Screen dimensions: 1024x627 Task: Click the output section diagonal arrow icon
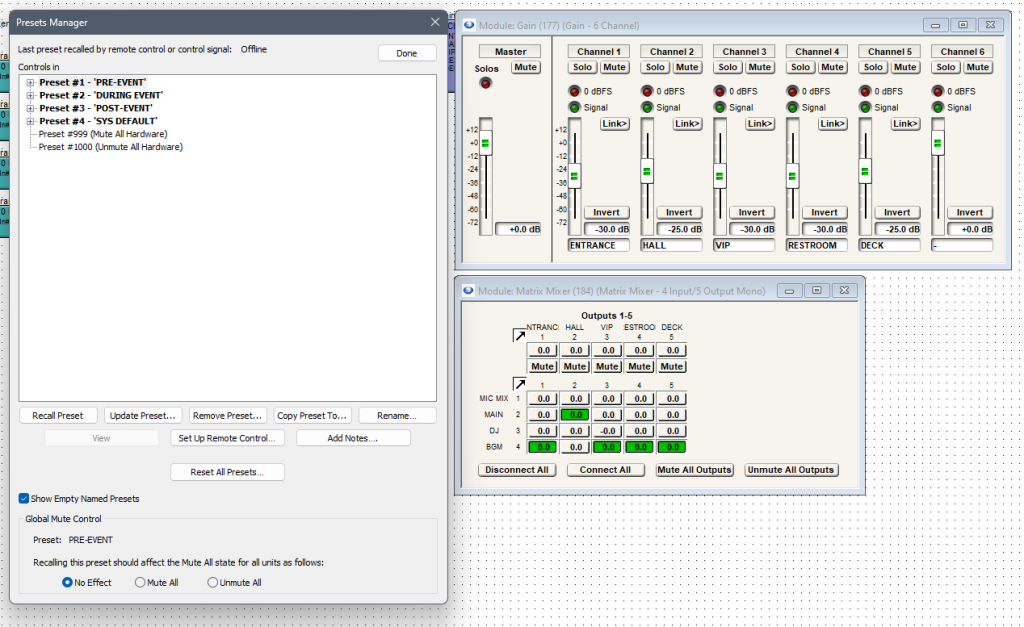[519, 336]
